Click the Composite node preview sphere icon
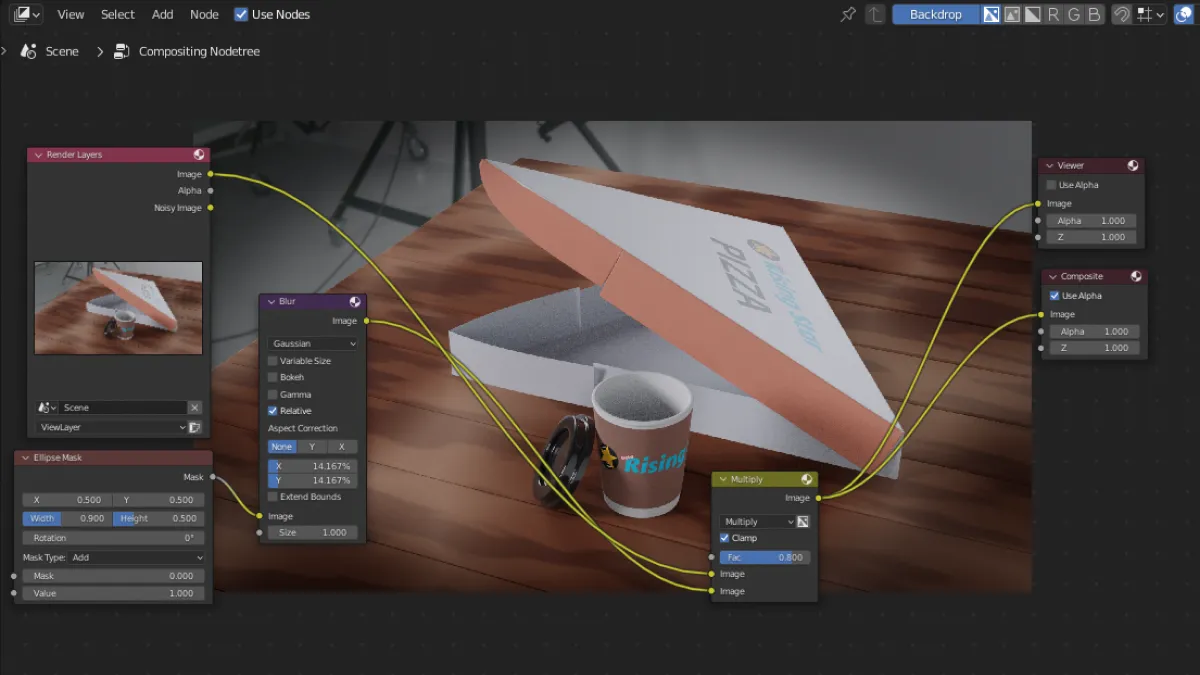This screenshot has width=1200, height=675. tap(1136, 277)
